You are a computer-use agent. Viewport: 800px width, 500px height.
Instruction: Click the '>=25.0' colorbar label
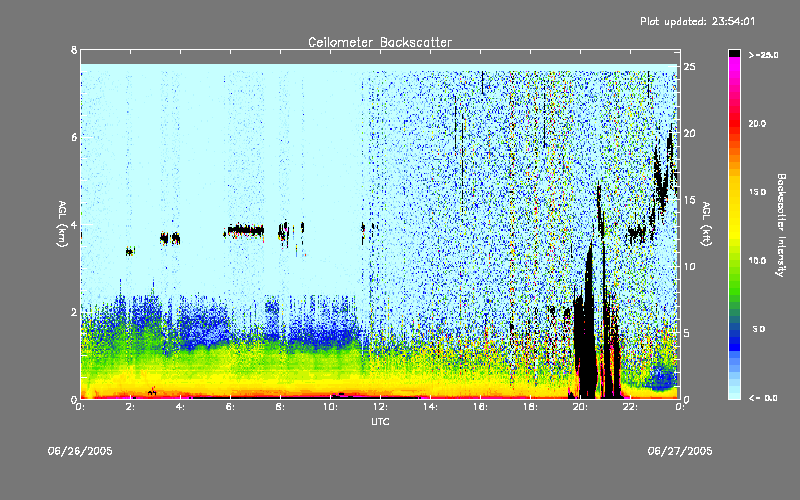point(763,55)
